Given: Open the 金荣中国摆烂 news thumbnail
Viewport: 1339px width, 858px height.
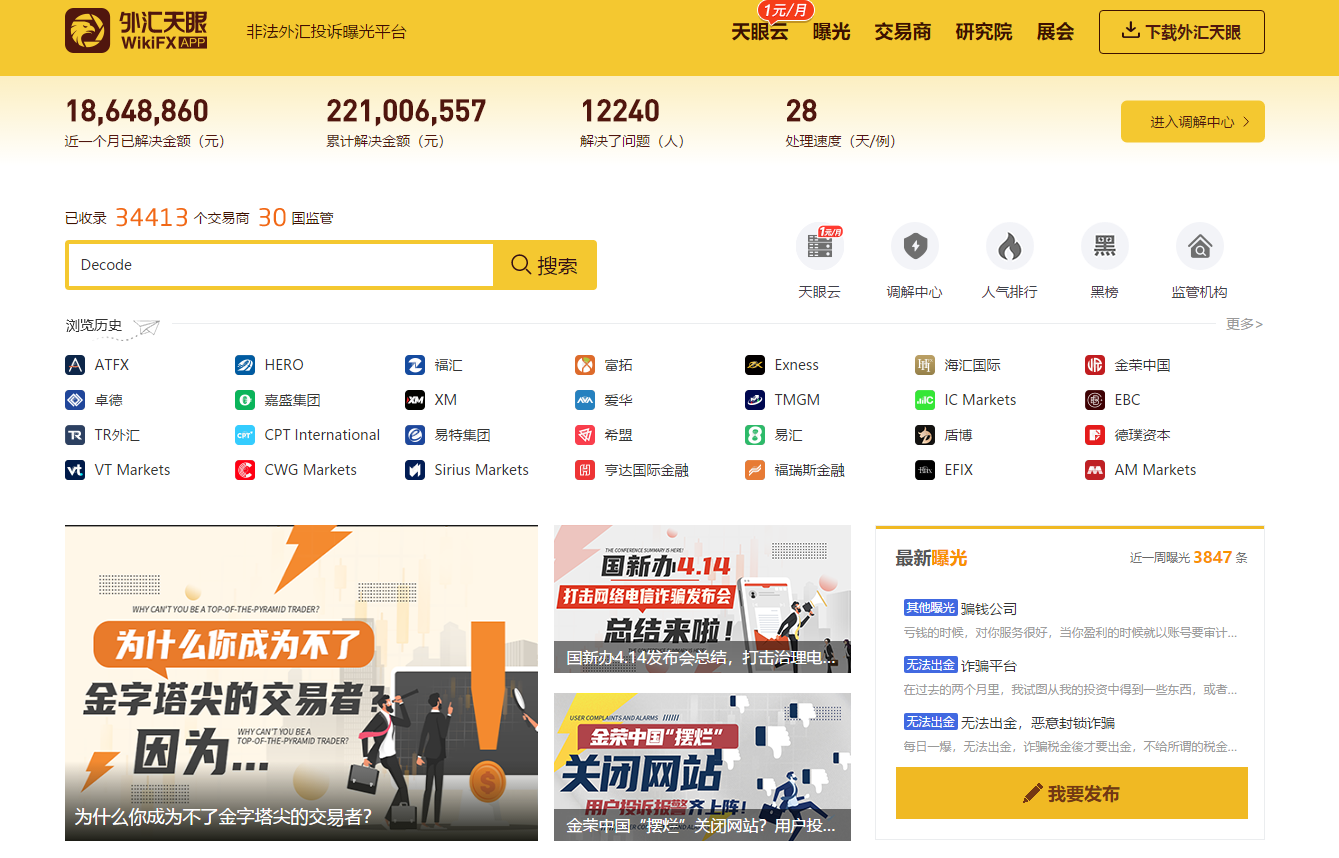Looking at the screenshot, I should click(702, 767).
